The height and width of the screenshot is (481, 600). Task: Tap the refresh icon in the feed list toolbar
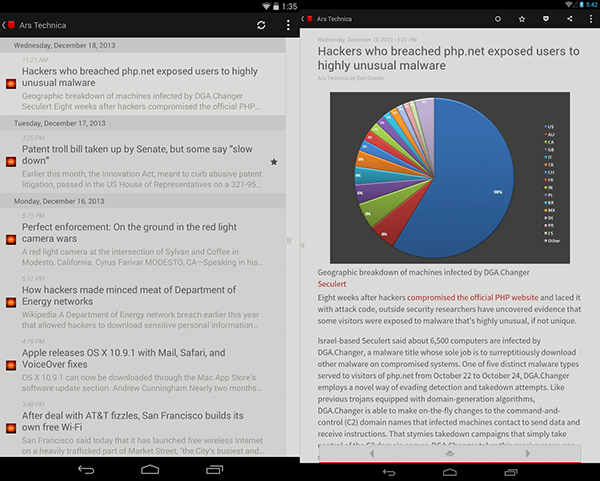(x=261, y=25)
